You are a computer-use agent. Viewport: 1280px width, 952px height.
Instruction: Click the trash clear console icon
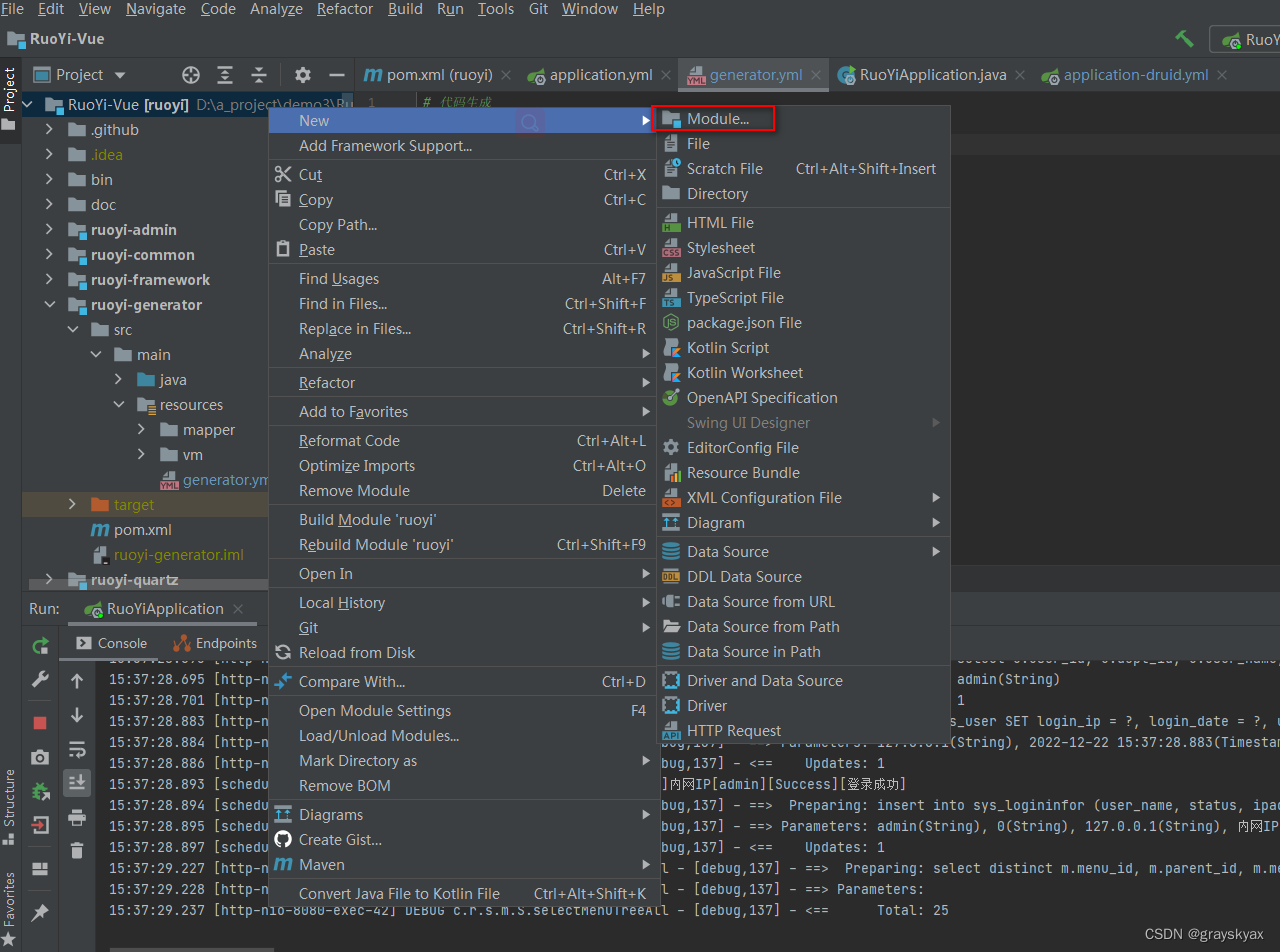[x=77, y=850]
